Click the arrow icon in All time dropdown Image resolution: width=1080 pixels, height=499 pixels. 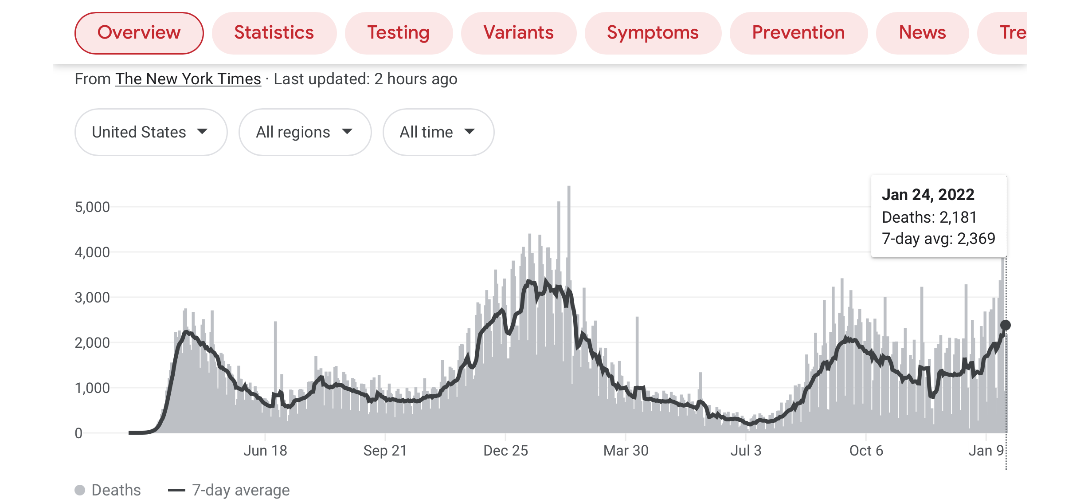point(469,132)
